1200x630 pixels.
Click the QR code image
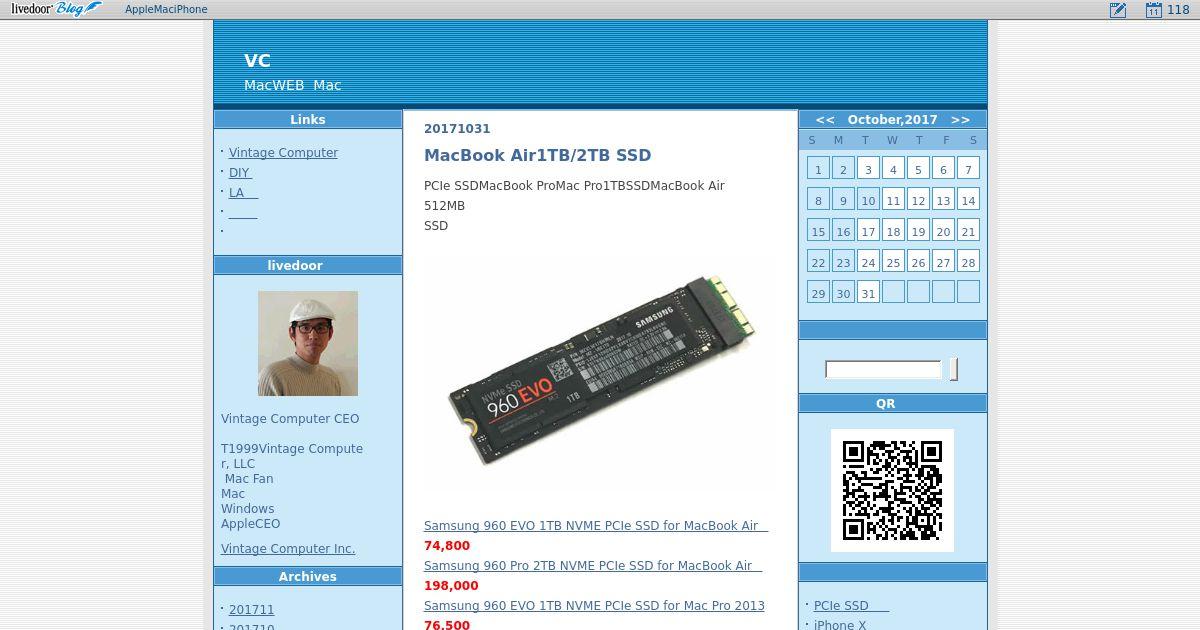892,490
